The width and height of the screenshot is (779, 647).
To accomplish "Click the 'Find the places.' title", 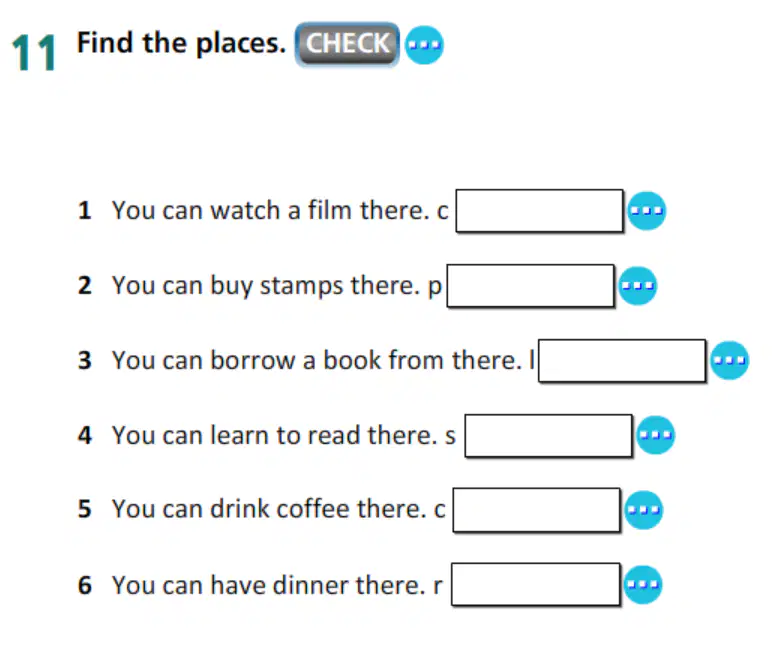I will (x=181, y=44).
